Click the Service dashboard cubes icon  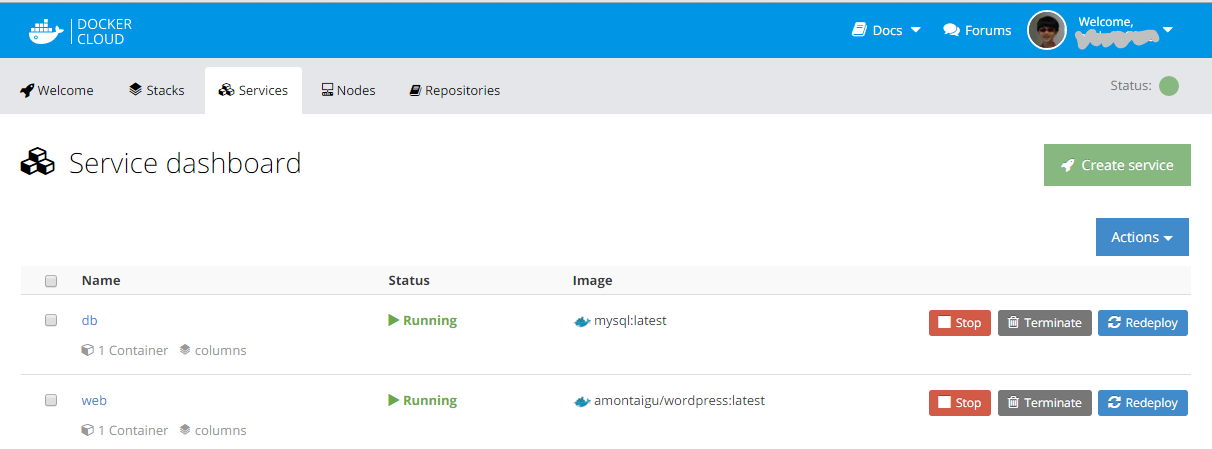[x=38, y=163]
